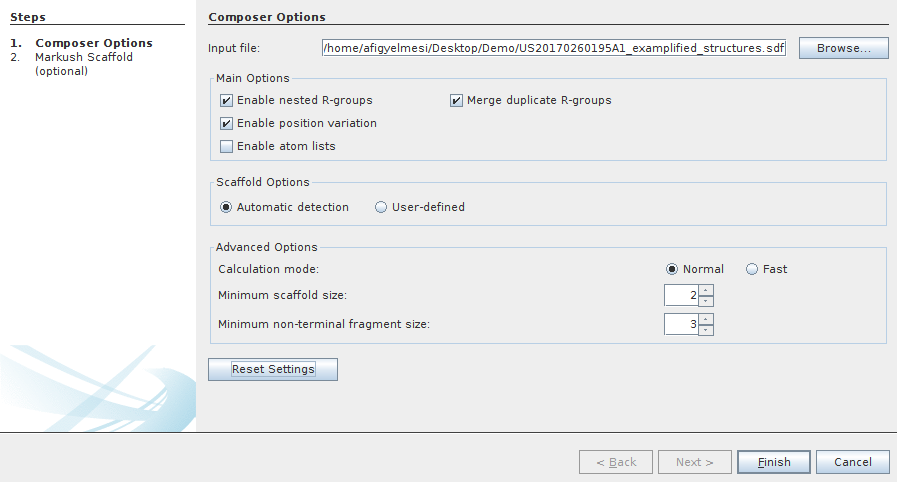Click the minimum scaffold size value field
This screenshot has width=897, height=482.
[x=681, y=295]
